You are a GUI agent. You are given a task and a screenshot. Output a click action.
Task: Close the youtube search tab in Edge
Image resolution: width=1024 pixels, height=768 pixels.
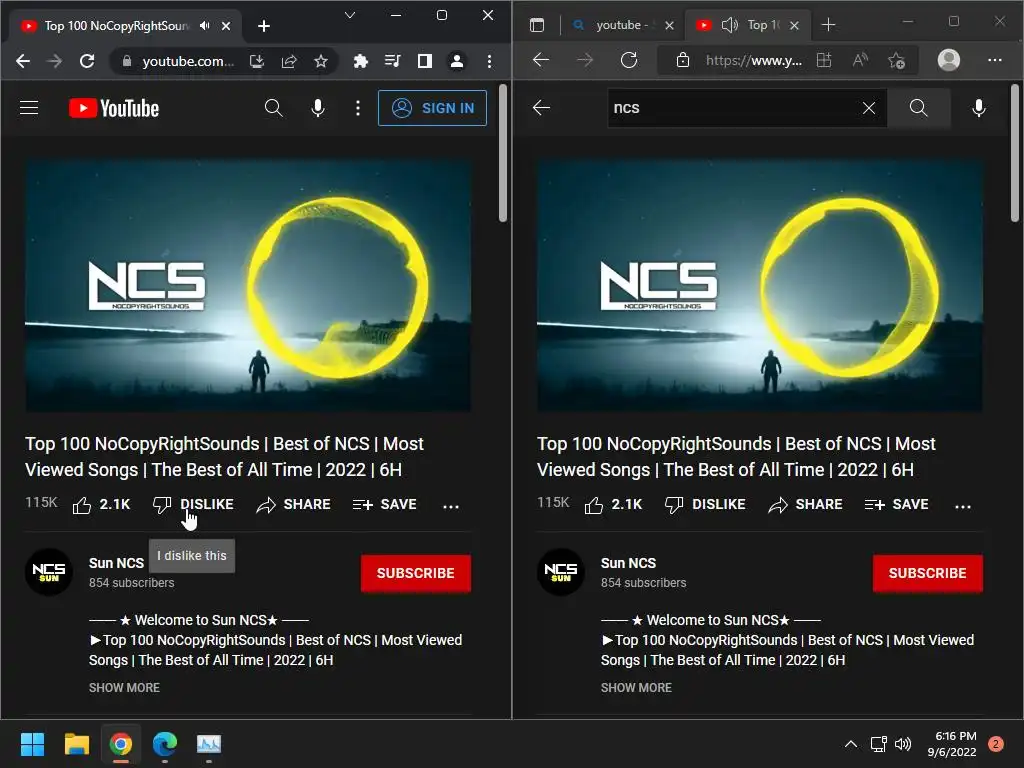[x=669, y=25]
